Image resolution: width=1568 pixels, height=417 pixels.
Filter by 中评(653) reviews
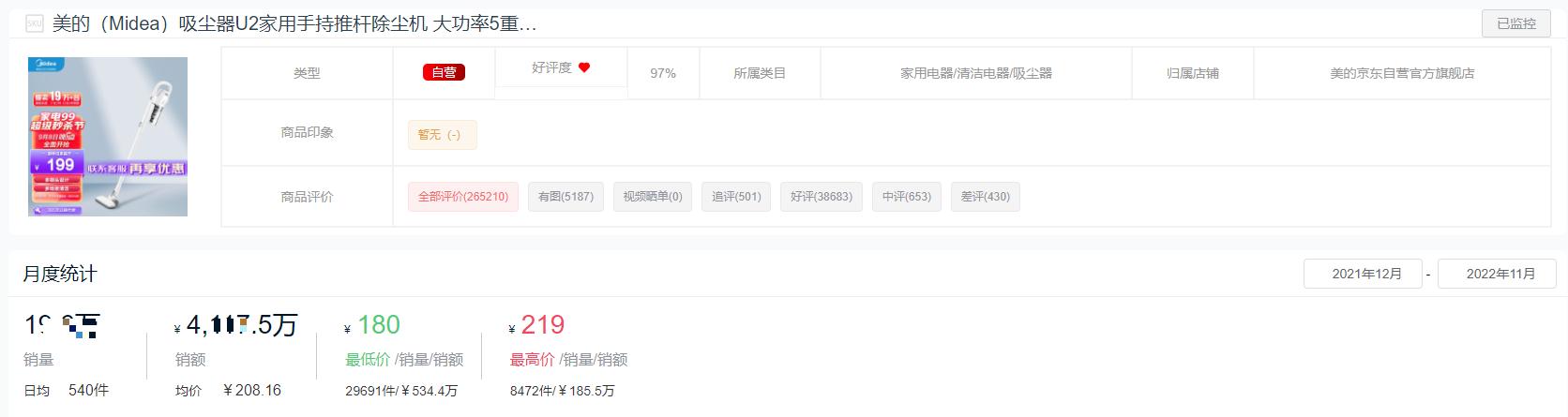point(907,197)
